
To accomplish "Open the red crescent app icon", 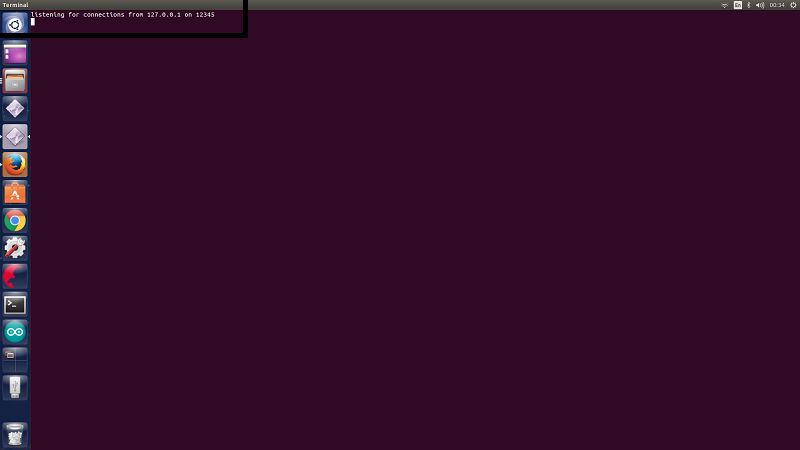I will [x=15, y=277].
